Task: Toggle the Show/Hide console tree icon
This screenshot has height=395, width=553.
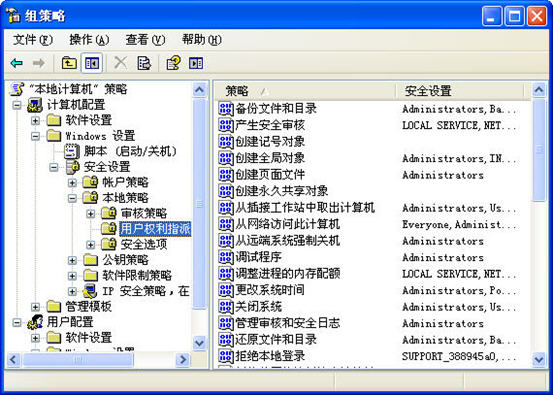Action: pyautogui.click(x=92, y=63)
